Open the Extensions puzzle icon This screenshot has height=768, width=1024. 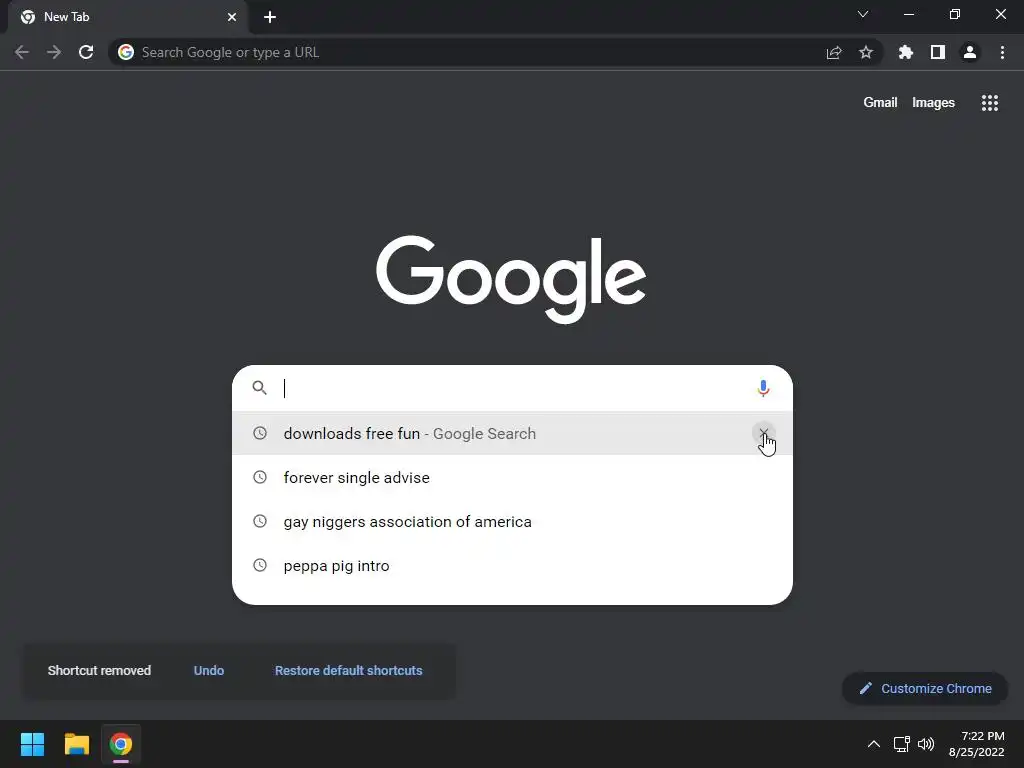(906, 52)
